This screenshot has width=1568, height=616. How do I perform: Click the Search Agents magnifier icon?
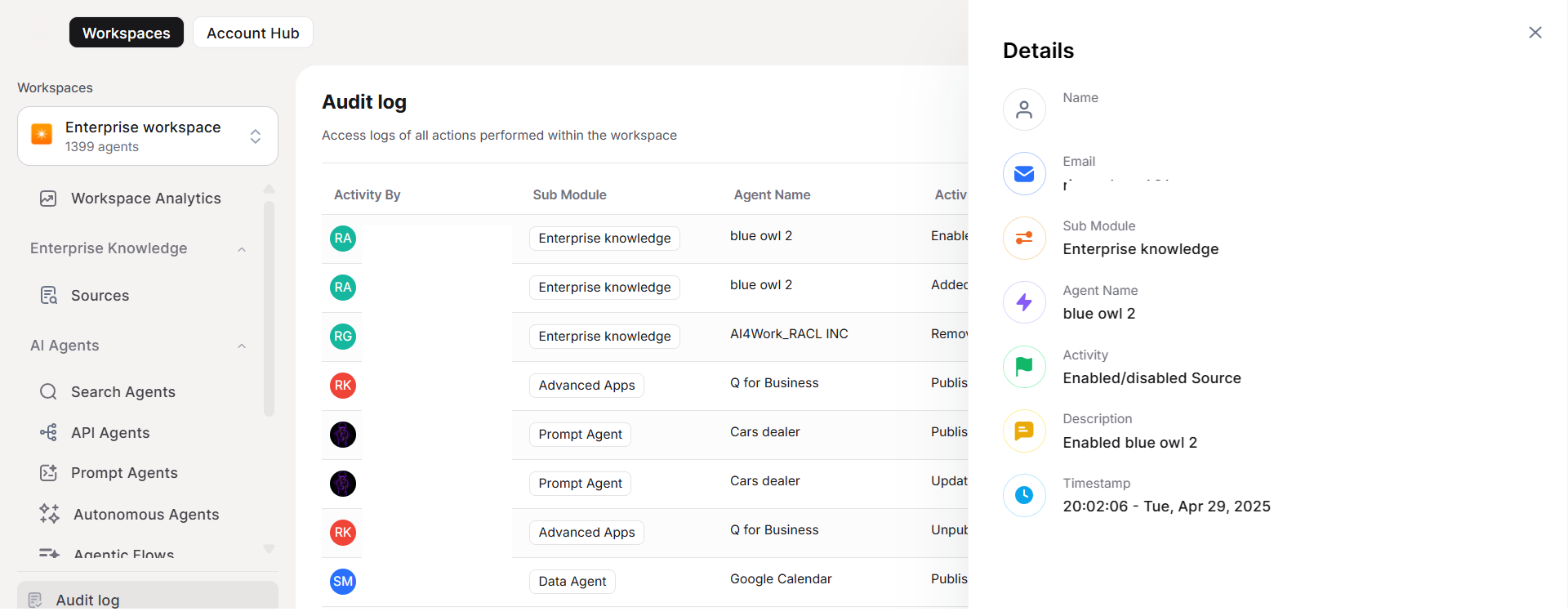pyautogui.click(x=48, y=391)
